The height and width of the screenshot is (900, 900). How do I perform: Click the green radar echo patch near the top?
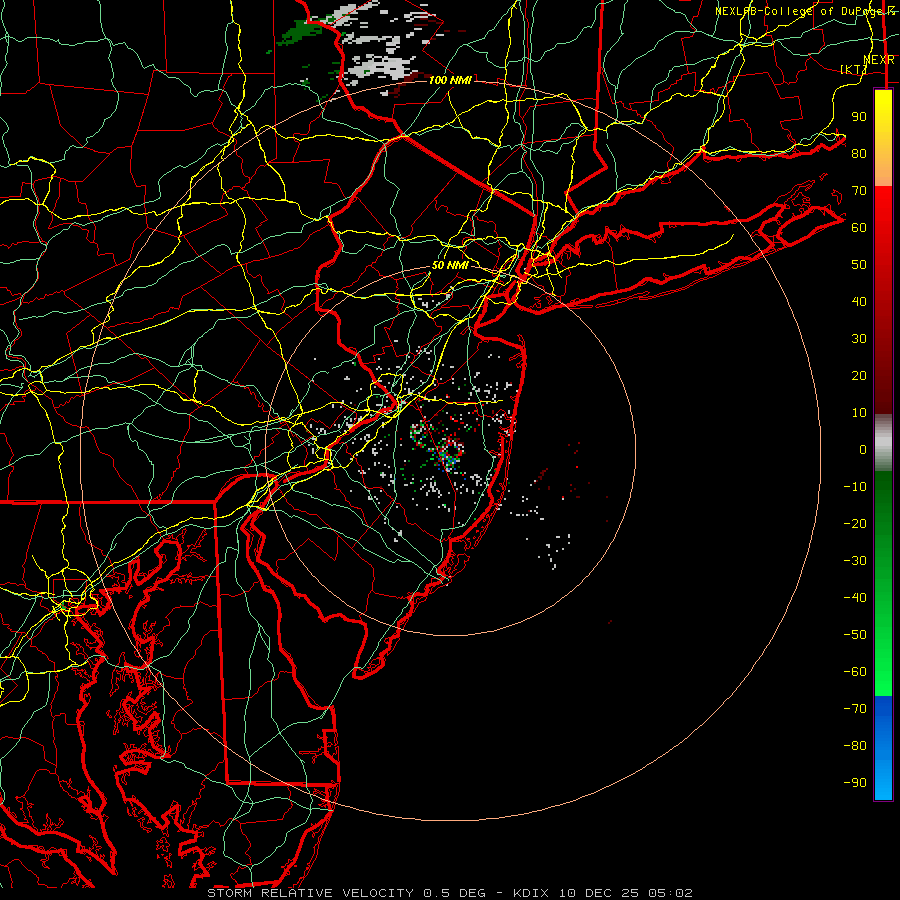pos(303,32)
